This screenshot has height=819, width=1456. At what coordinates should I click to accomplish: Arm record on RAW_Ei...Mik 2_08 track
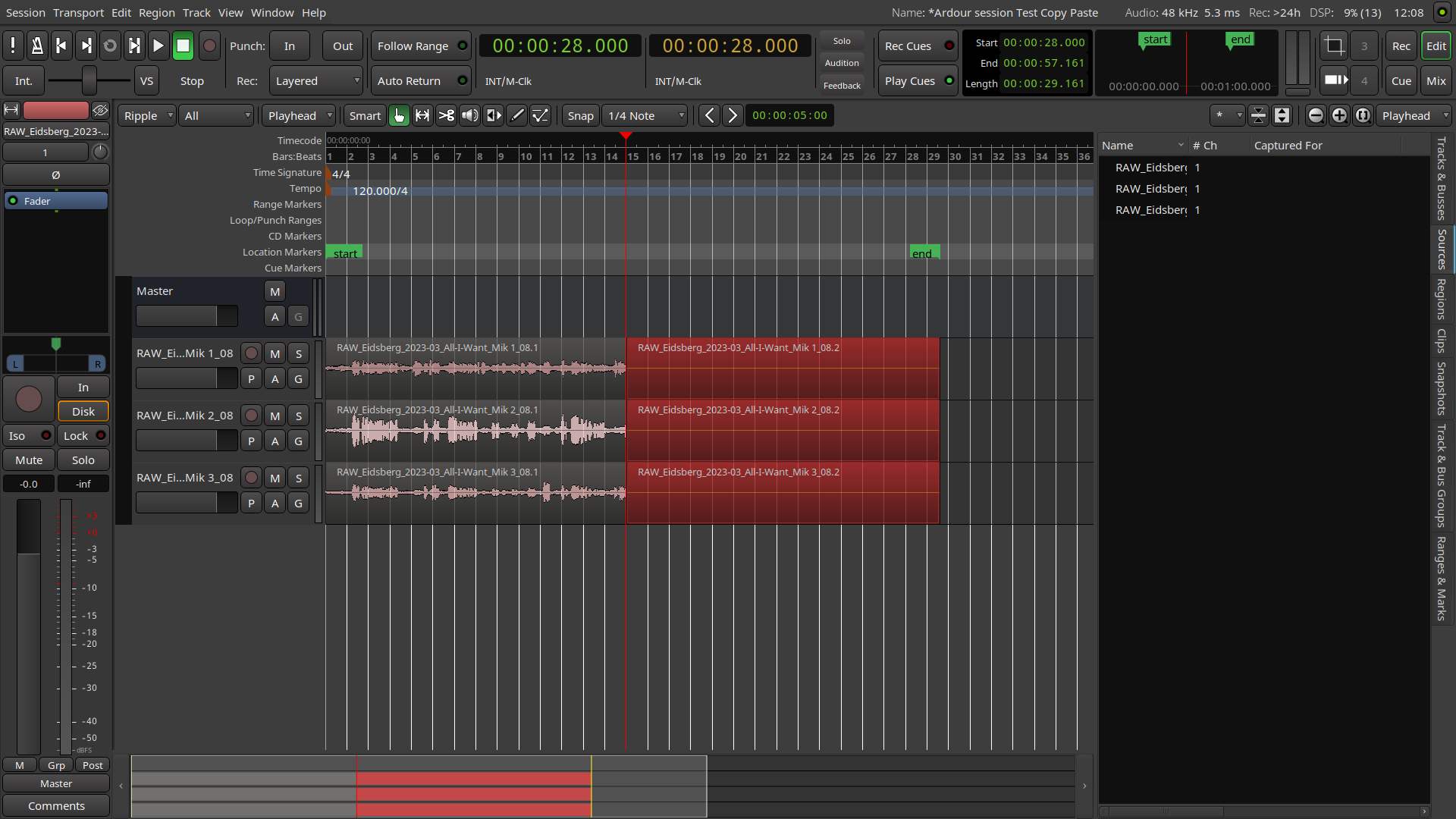(x=251, y=416)
